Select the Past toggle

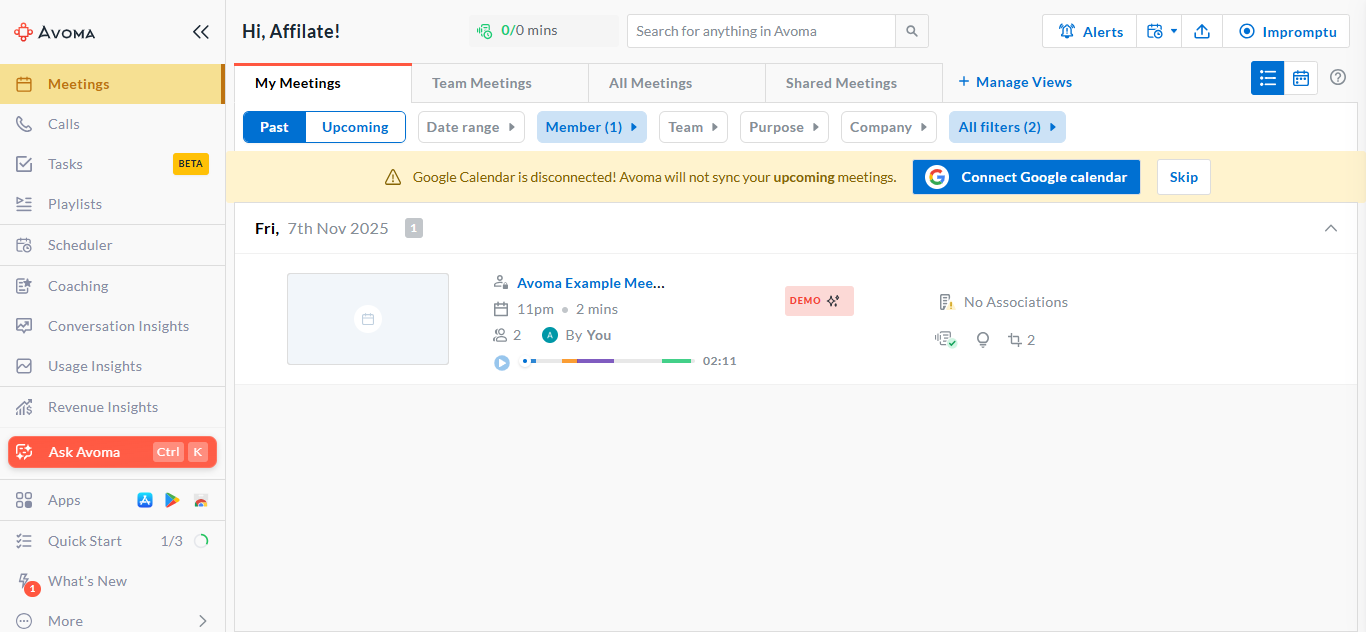click(274, 127)
